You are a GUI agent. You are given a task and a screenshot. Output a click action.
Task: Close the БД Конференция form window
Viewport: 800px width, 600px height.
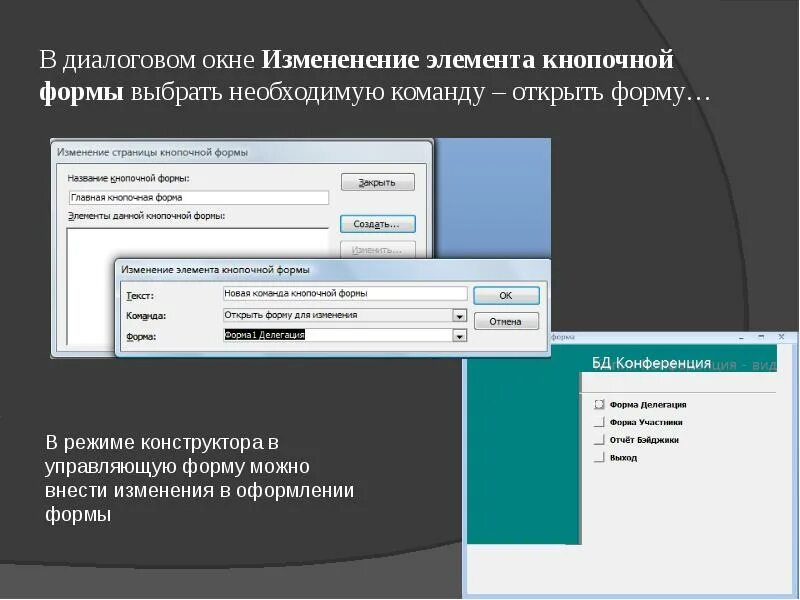pos(781,337)
